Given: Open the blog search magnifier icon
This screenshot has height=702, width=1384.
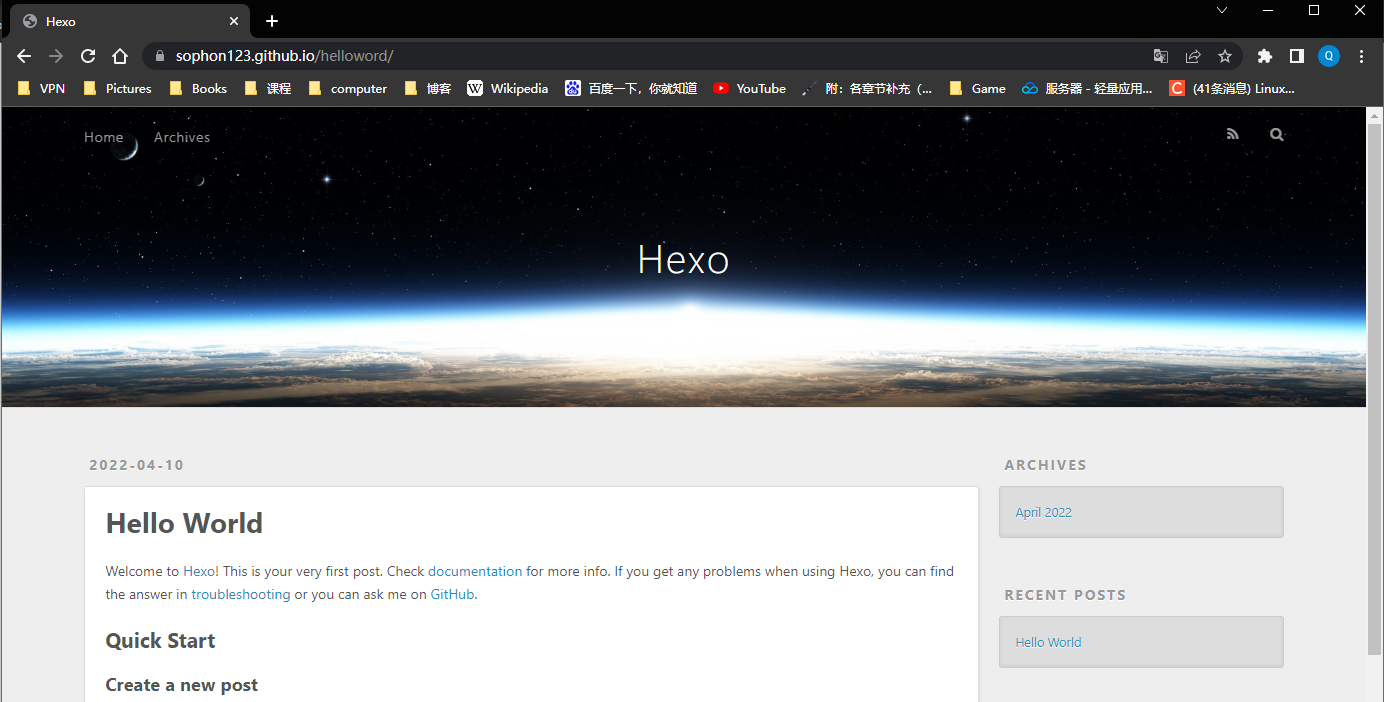Looking at the screenshot, I should tap(1276, 134).
